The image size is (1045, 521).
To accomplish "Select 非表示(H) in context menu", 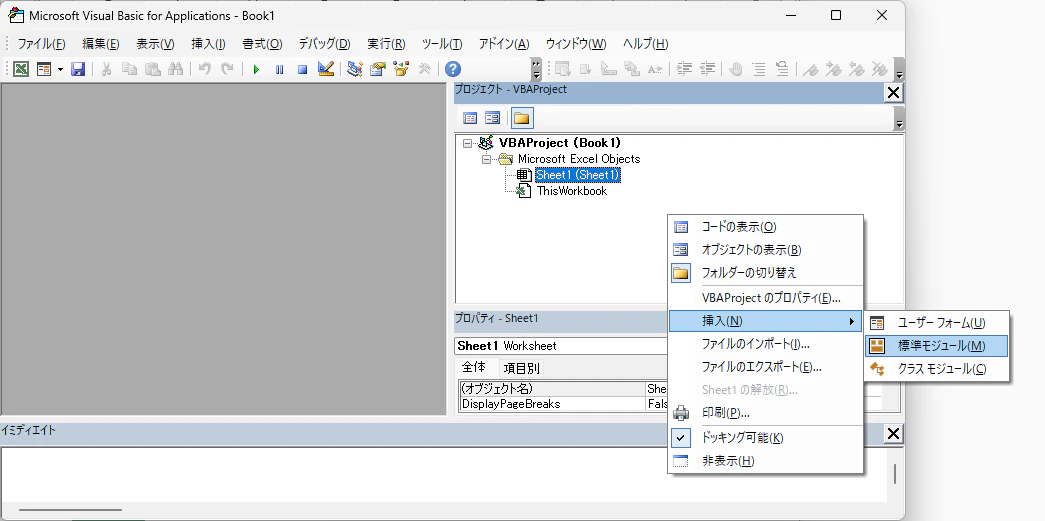I will pyautogui.click(x=765, y=461).
